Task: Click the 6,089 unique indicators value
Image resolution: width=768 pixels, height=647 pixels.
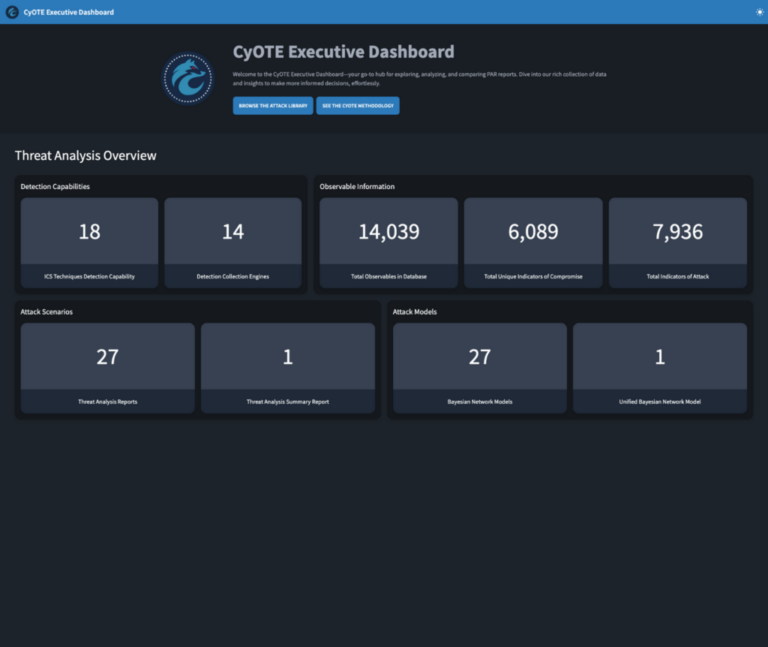Action: [533, 232]
